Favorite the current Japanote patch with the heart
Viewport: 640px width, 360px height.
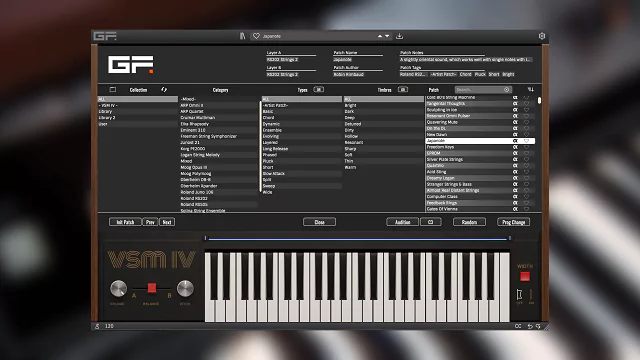pyautogui.click(x=256, y=36)
